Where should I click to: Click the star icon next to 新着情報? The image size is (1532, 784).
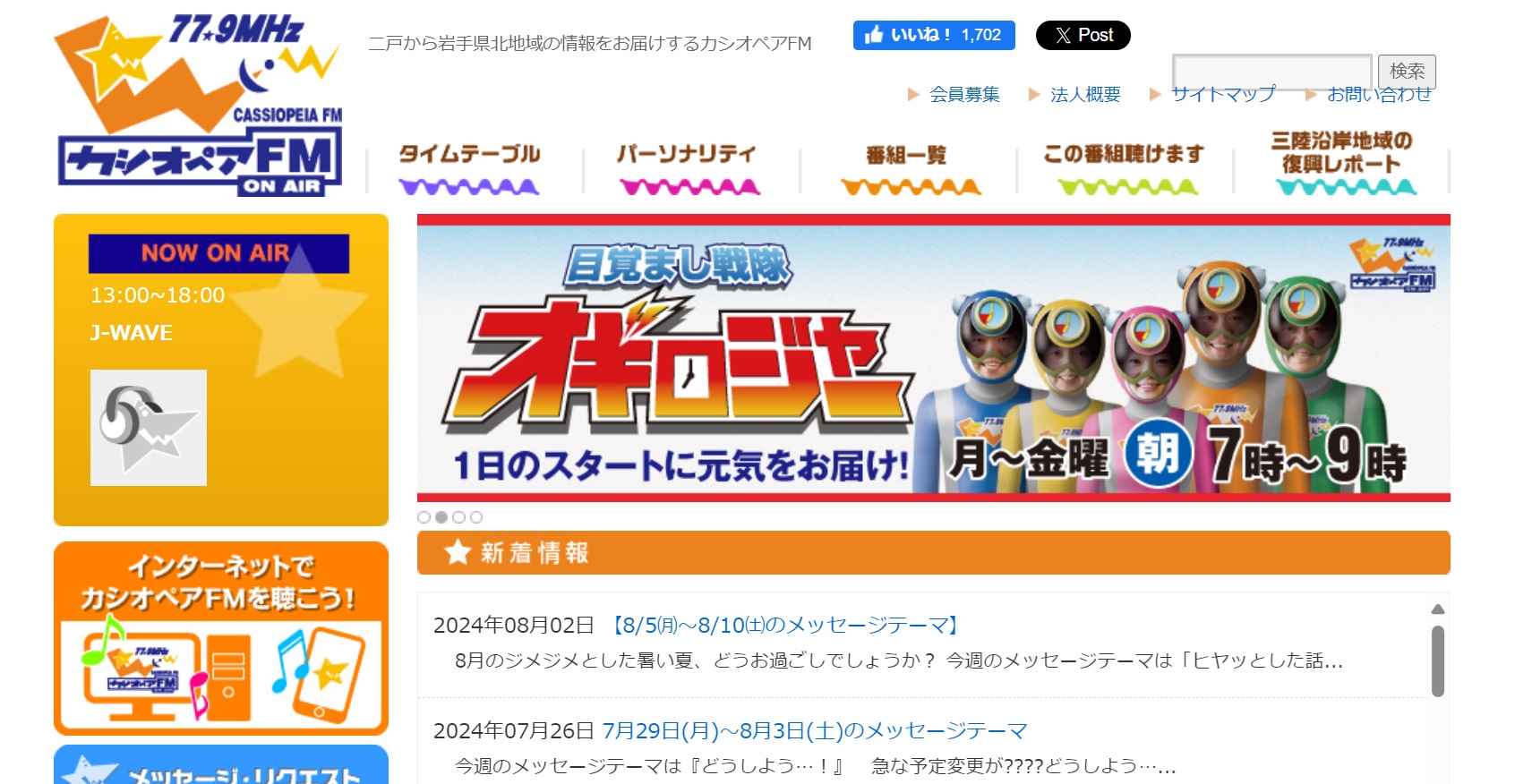coord(458,552)
